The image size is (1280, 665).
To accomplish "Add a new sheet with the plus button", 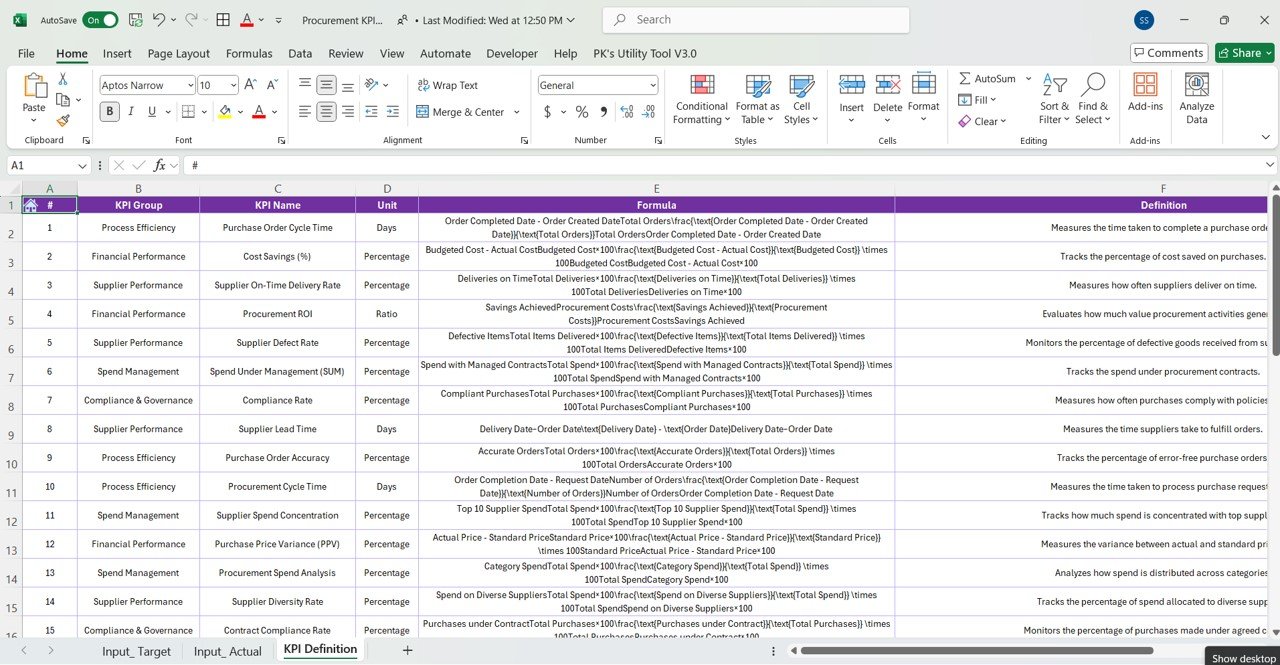I will click(x=407, y=650).
